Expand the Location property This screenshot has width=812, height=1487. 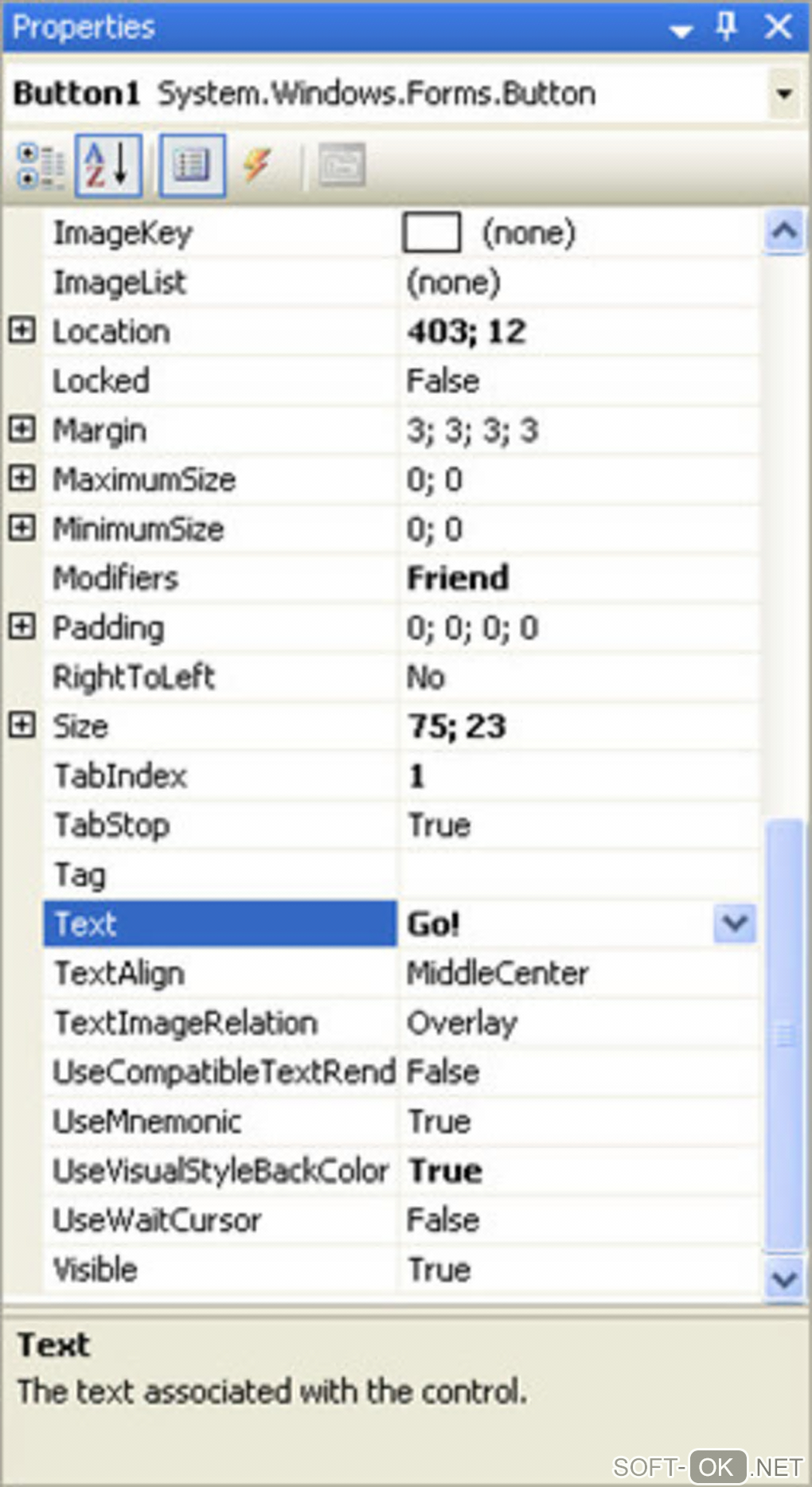coord(21,330)
